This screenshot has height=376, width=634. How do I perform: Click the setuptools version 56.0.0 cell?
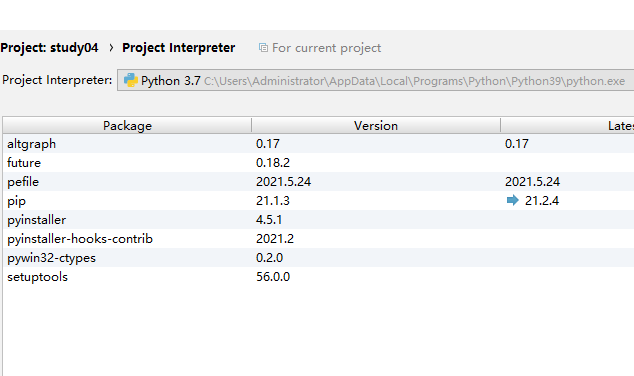pos(273,277)
